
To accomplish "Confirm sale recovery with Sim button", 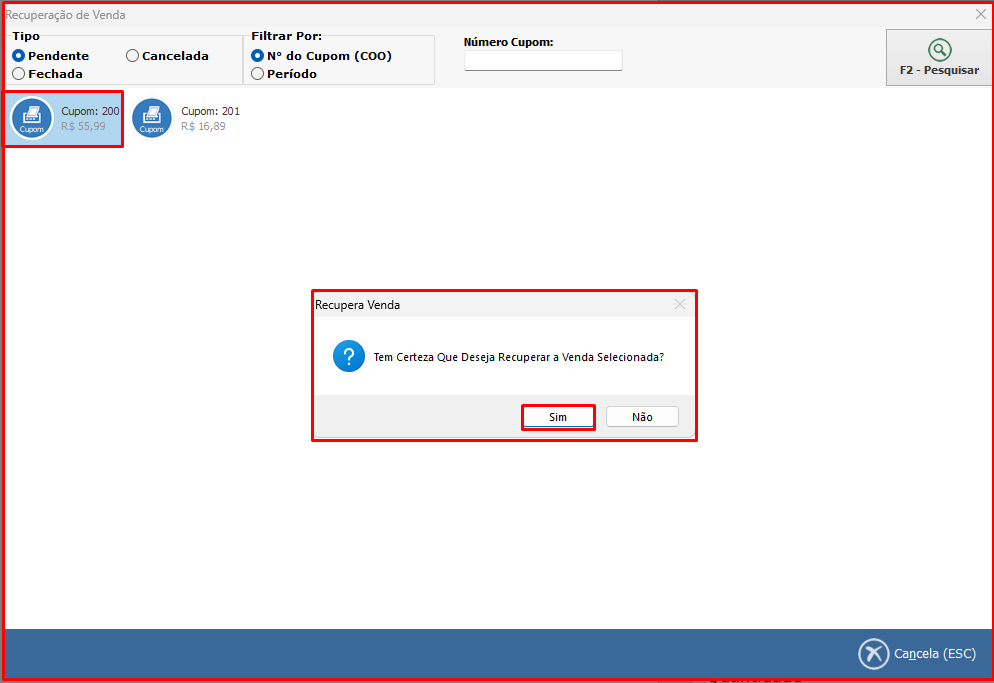I will 558,417.
